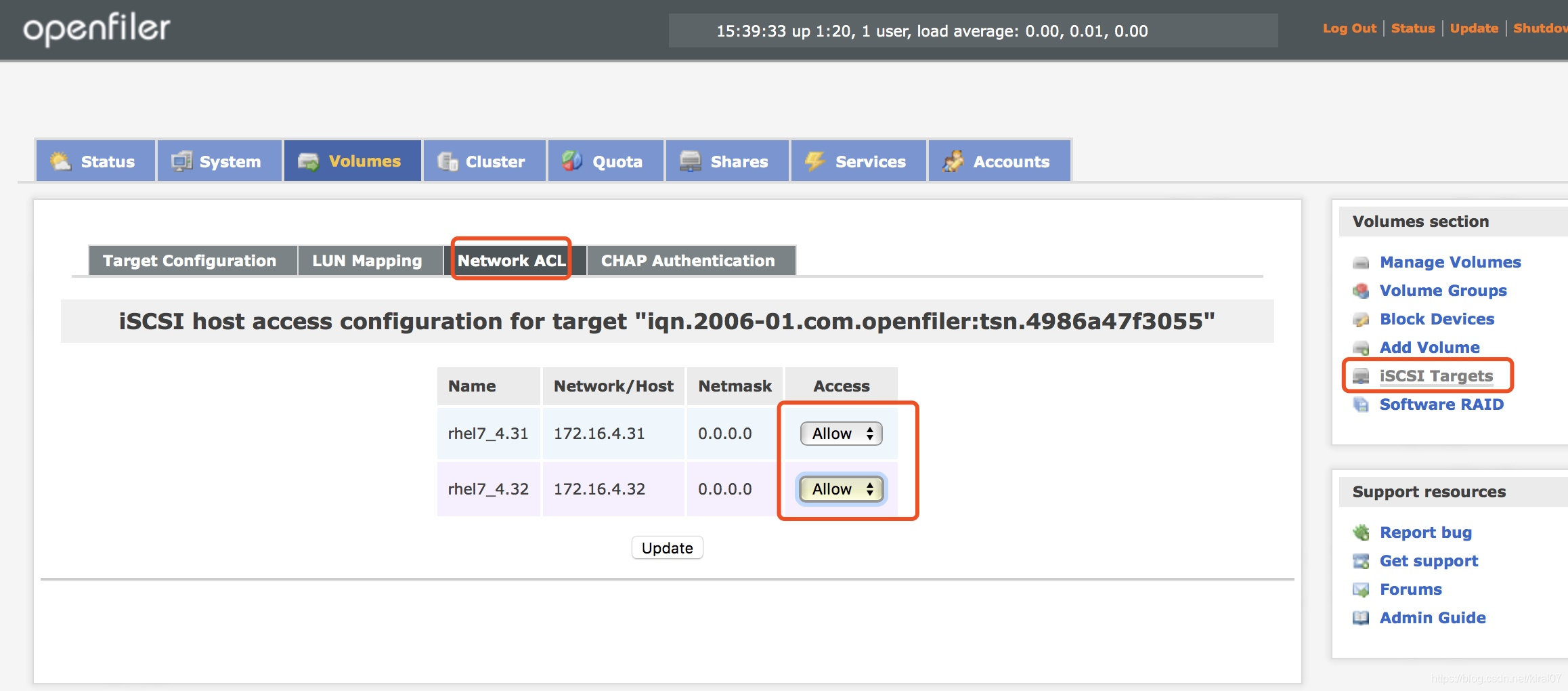1568x691 pixels.
Task: Open the Accounts main tab
Action: click(999, 161)
